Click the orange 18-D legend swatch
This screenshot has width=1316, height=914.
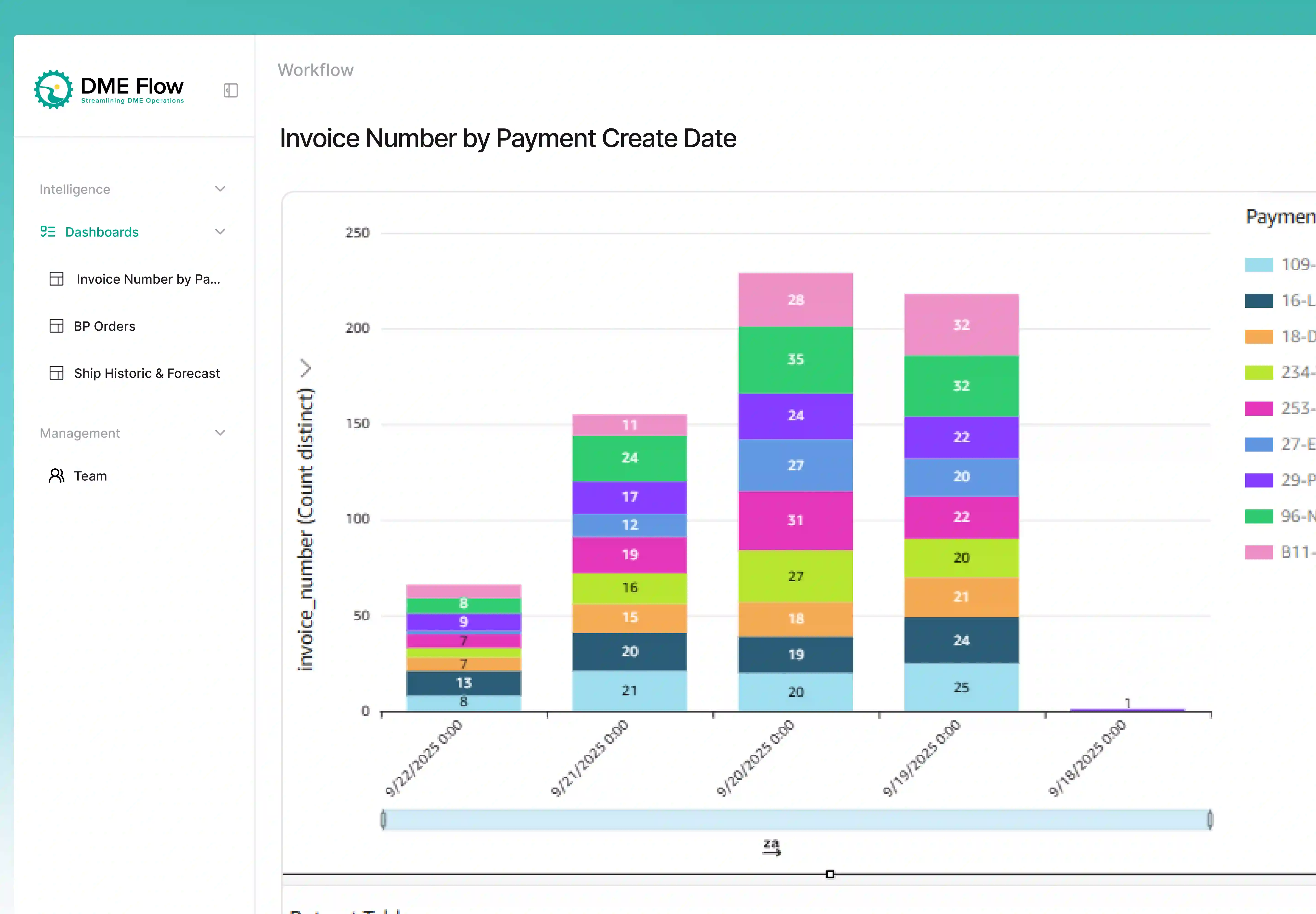tap(1259, 337)
